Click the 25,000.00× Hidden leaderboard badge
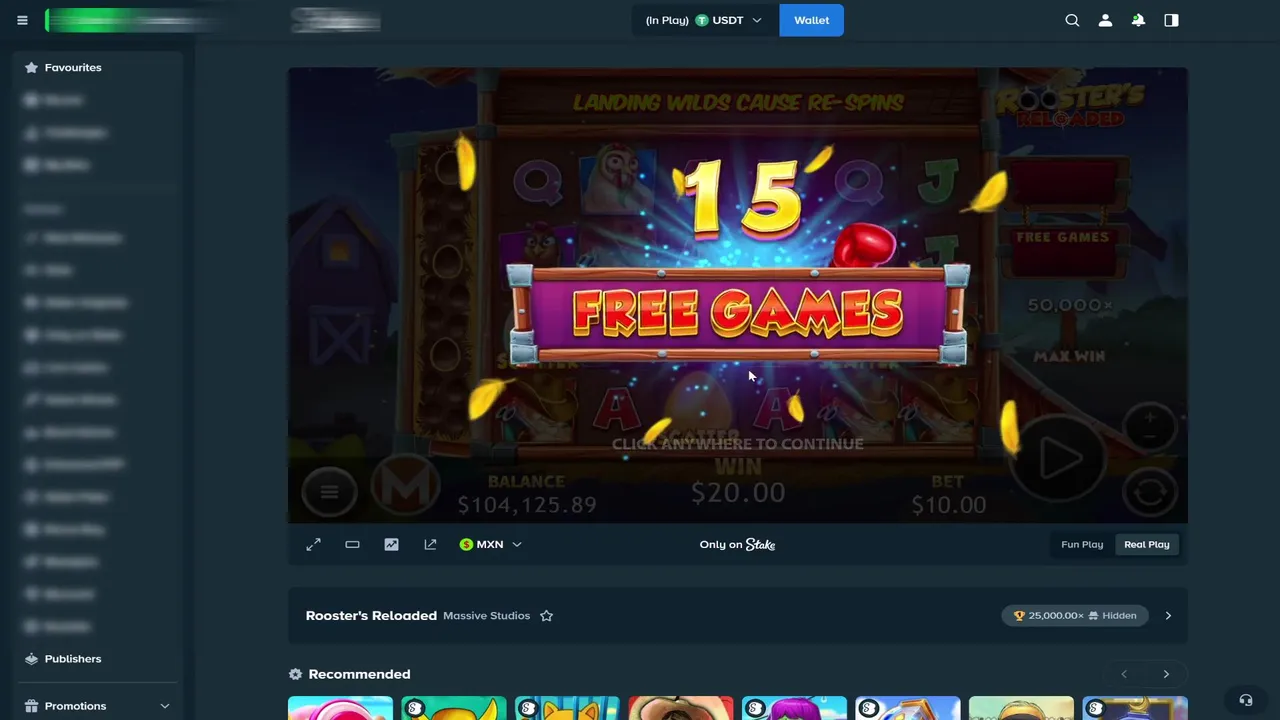 pyautogui.click(x=1075, y=616)
